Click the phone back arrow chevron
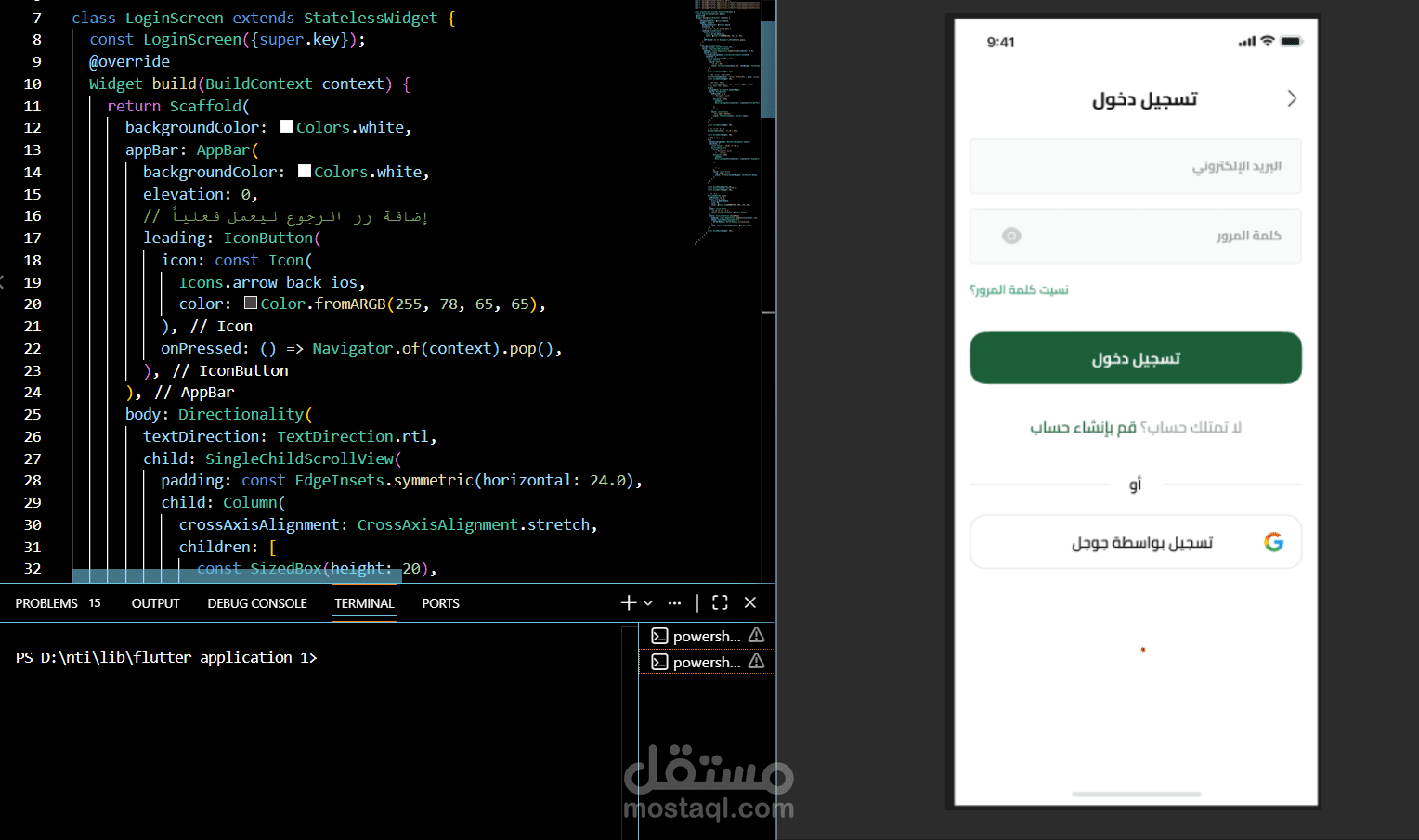This screenshot has width=1419, height=840. pyautogui.click(x=1292, y=98)
